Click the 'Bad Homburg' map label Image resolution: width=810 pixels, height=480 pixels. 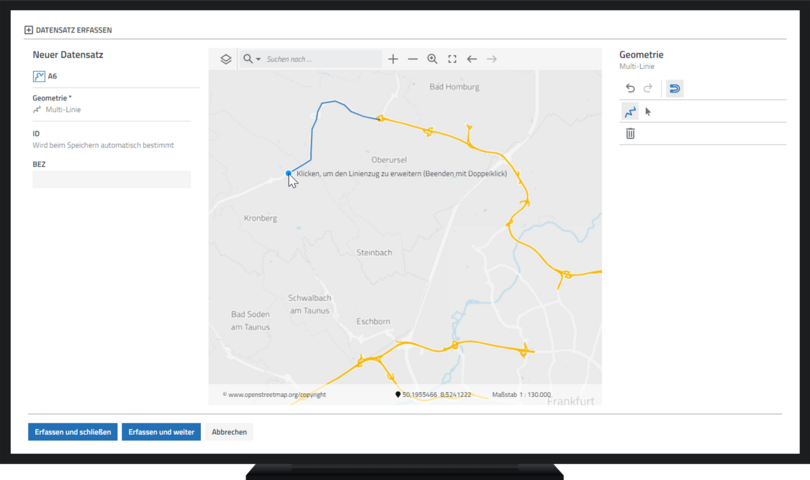point(454,87)
